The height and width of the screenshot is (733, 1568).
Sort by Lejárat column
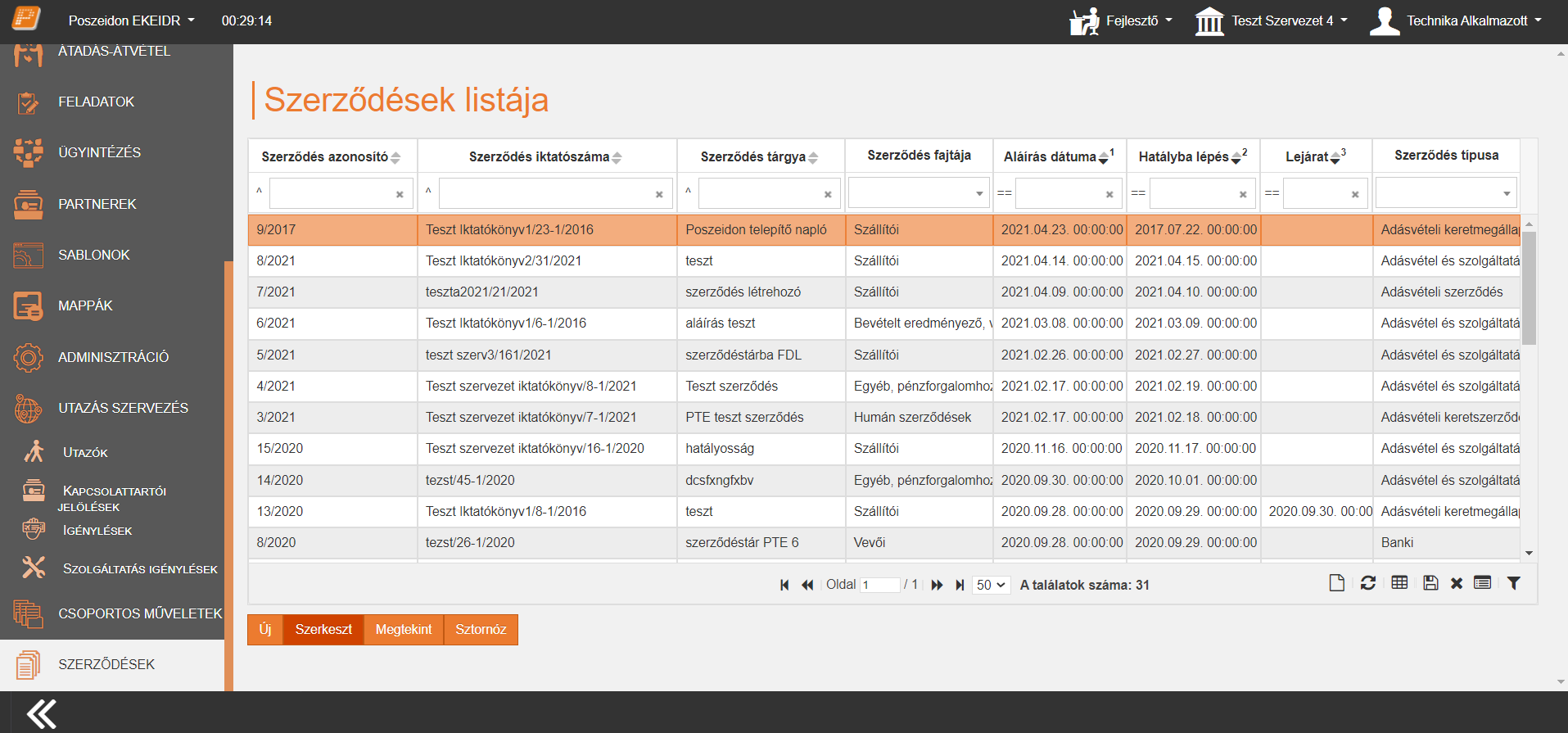[x=1315, y=156]
